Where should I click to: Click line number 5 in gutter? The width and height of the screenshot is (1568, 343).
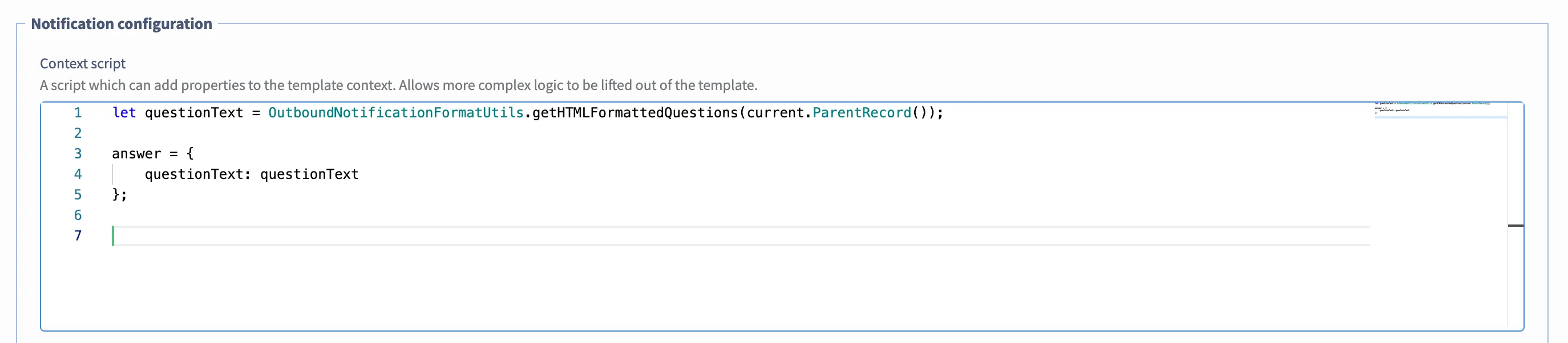point(78,195)
